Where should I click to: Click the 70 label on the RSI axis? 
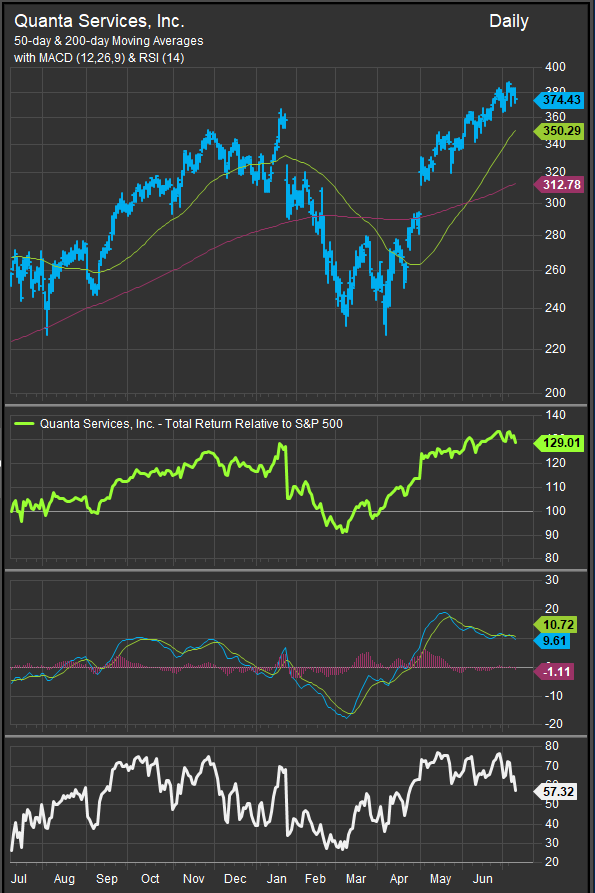click(552, 766)
